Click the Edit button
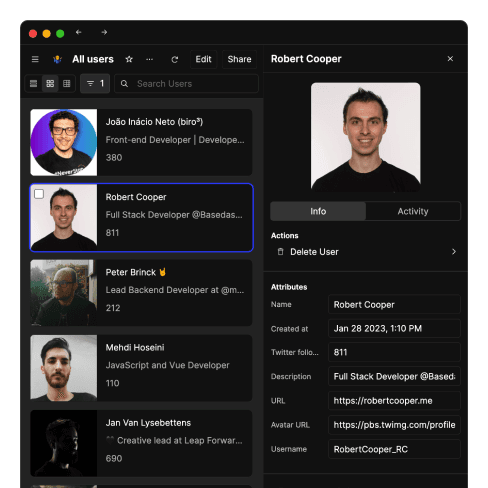This screenshot has height=488, width=488. click(x=203, y=59)
